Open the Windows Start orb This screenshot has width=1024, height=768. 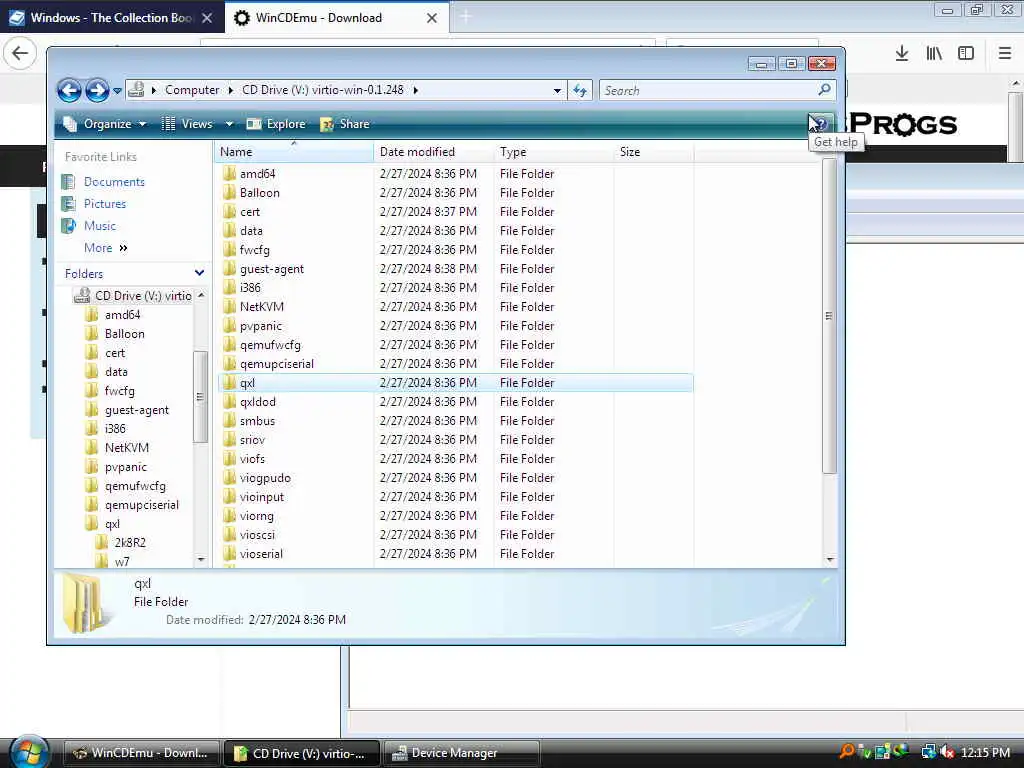tap(27, 752)
